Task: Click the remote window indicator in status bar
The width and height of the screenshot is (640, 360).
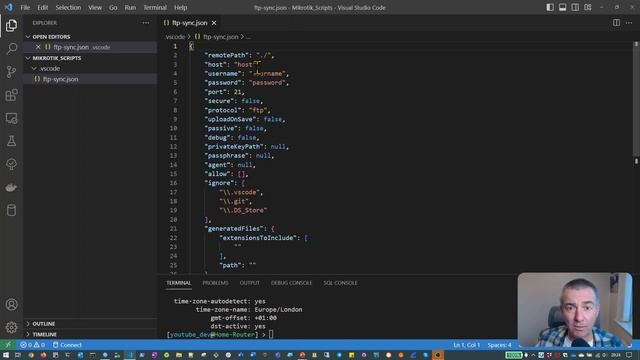Action: point(8,345)
